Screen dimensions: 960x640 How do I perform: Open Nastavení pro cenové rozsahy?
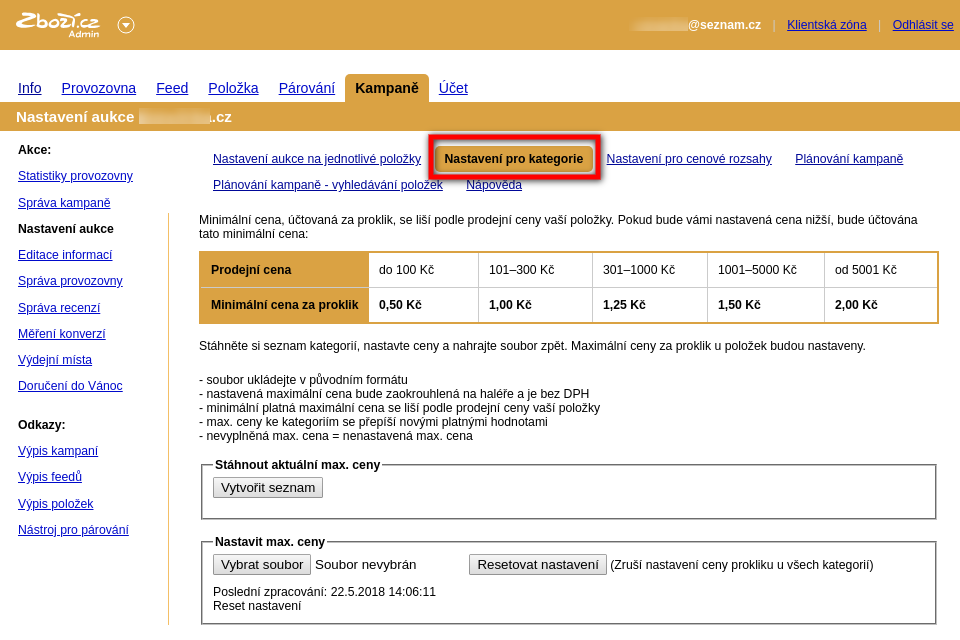tap(689, 159)
